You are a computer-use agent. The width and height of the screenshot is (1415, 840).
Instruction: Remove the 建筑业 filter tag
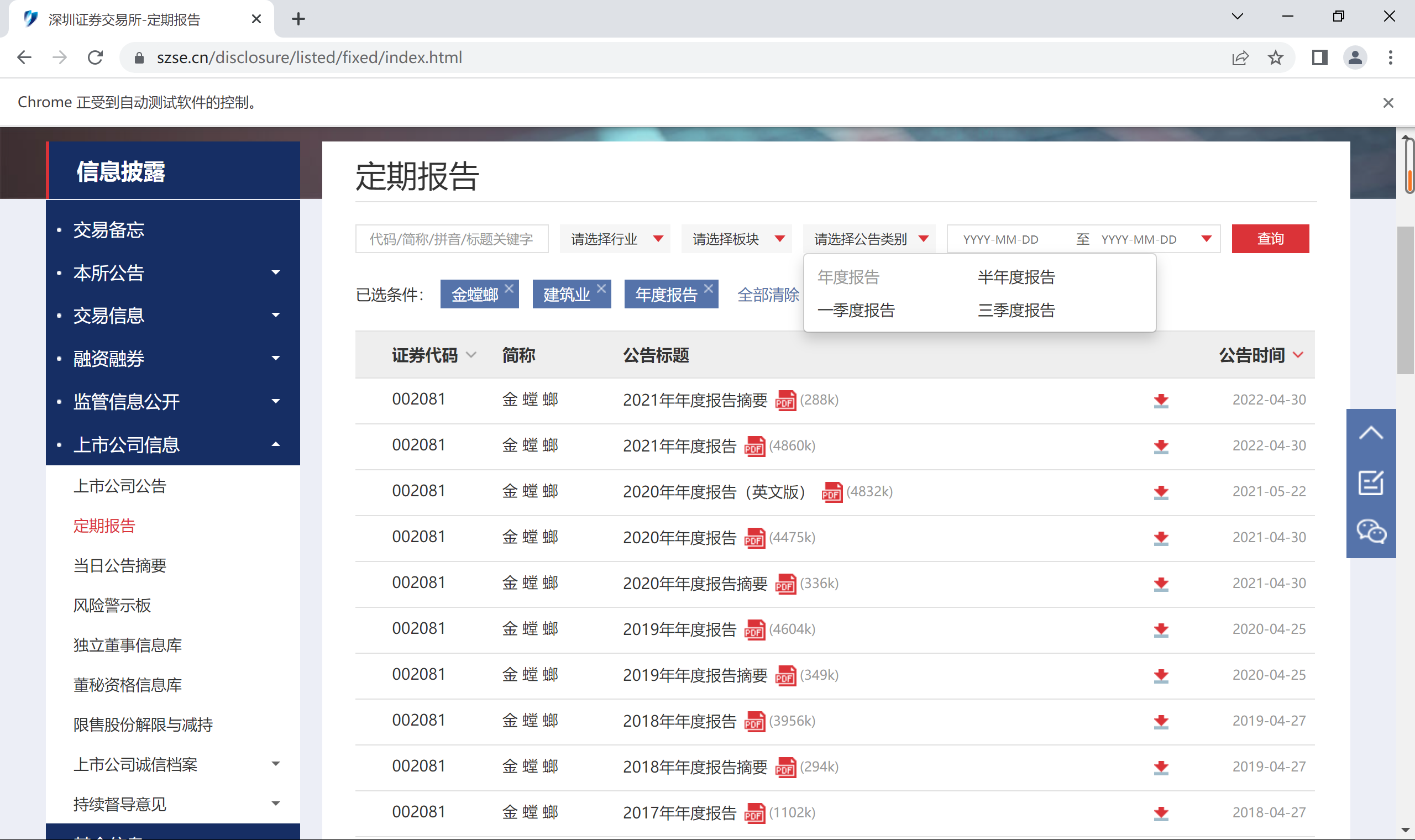pos(601,288)
